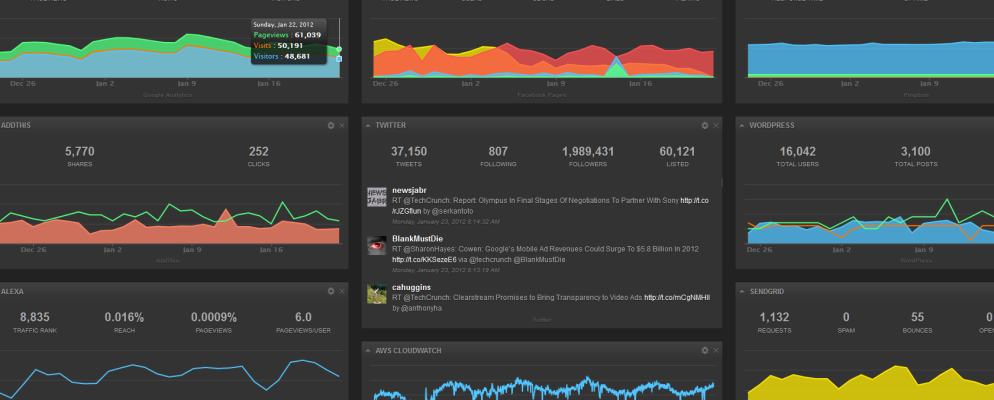This screenshot has height=400, width=994.
Task: Collapse the AWS CloudWatch widget
Action: (368, 351)
